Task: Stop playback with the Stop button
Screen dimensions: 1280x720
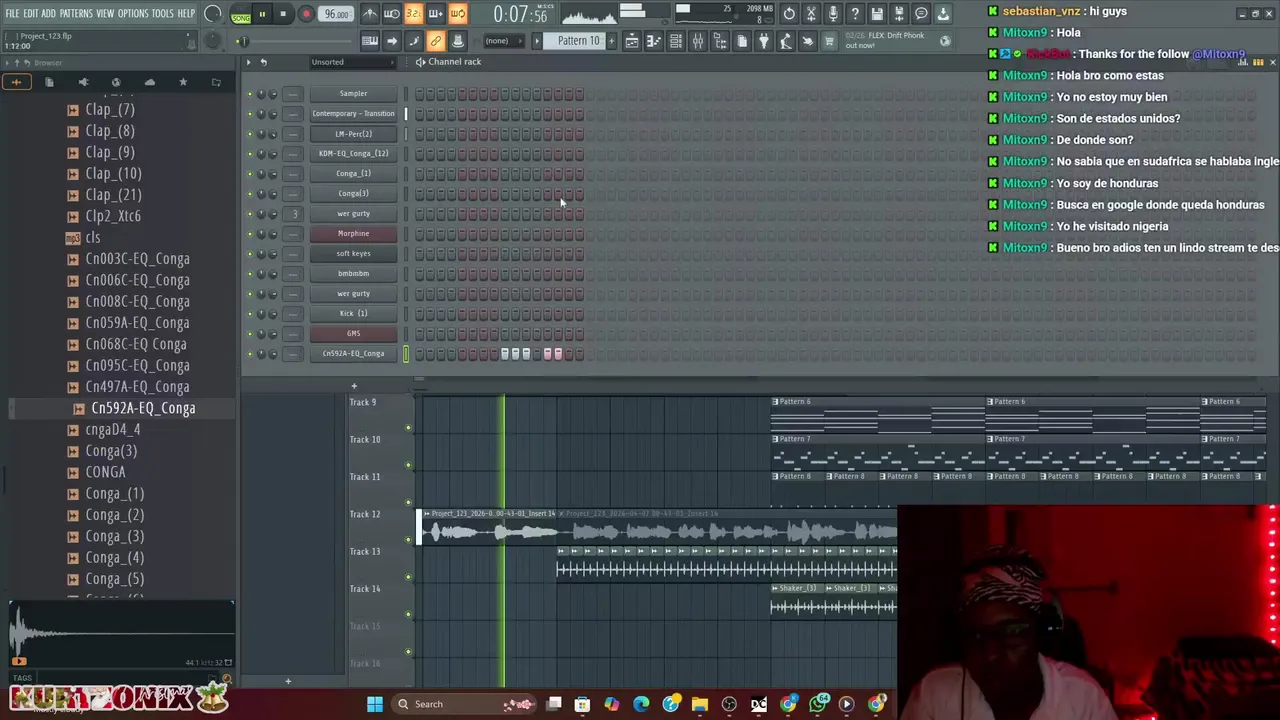Action: pyautogui.click(x=284, y=14)
